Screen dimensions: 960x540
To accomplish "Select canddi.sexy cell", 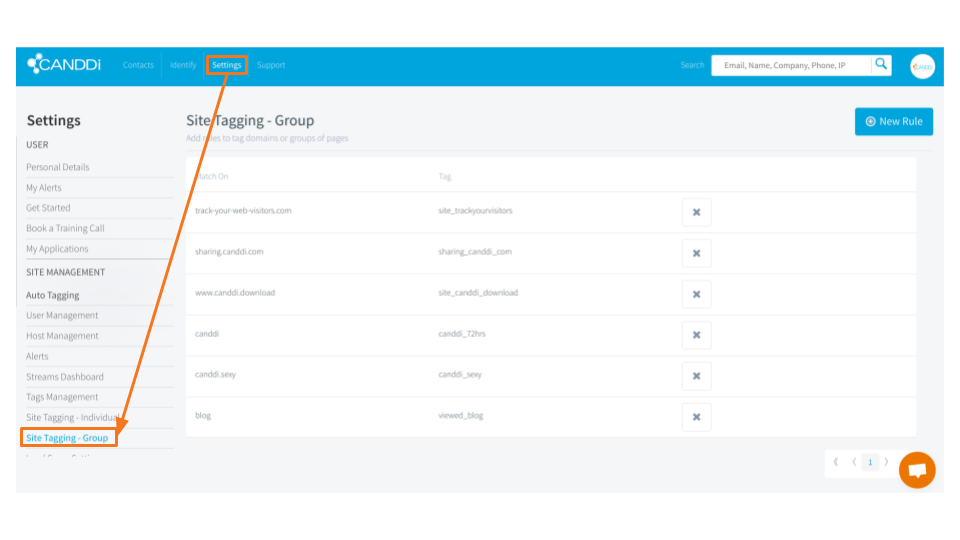I will tap(215, 374).
